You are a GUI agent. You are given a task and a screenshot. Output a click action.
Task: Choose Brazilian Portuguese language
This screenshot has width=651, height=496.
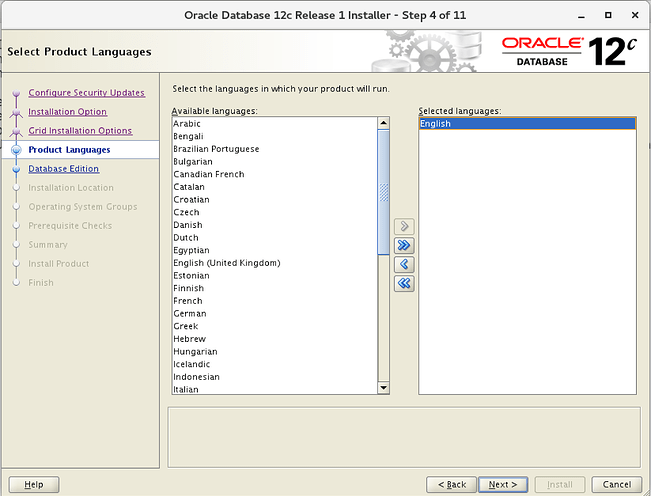pyautogui.click(x=275, y=149)
